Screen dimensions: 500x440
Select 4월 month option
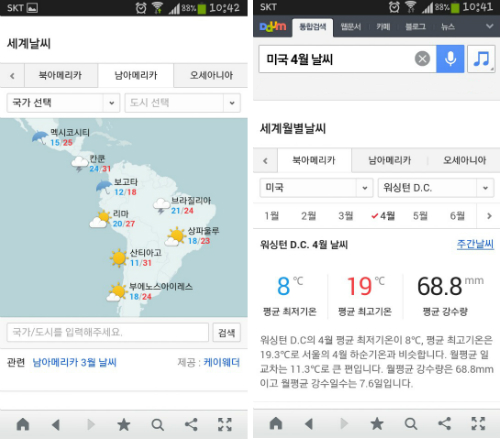[383, 216]
